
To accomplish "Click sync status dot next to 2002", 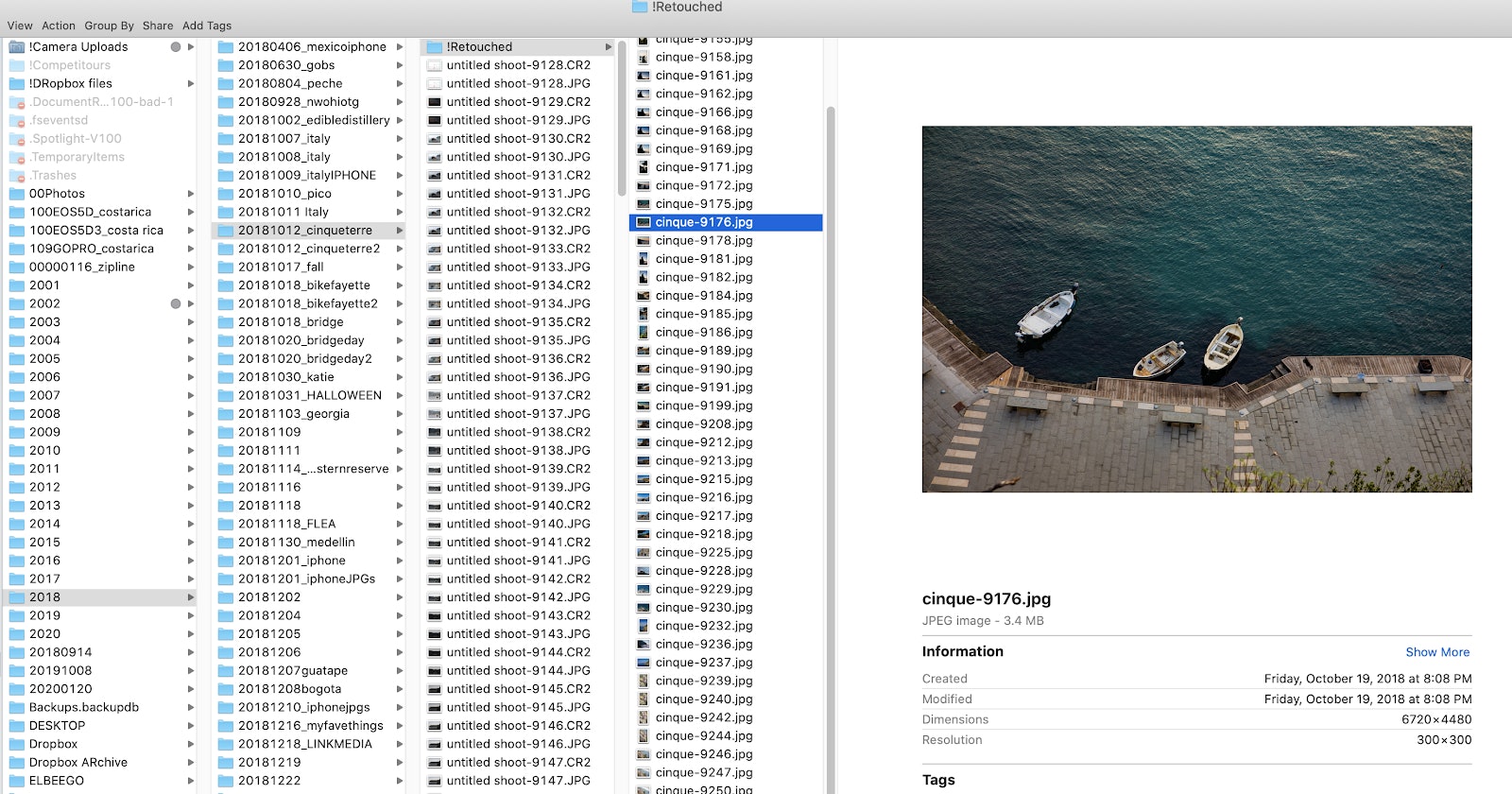I will pyautogui.click(x=175, y=304).
